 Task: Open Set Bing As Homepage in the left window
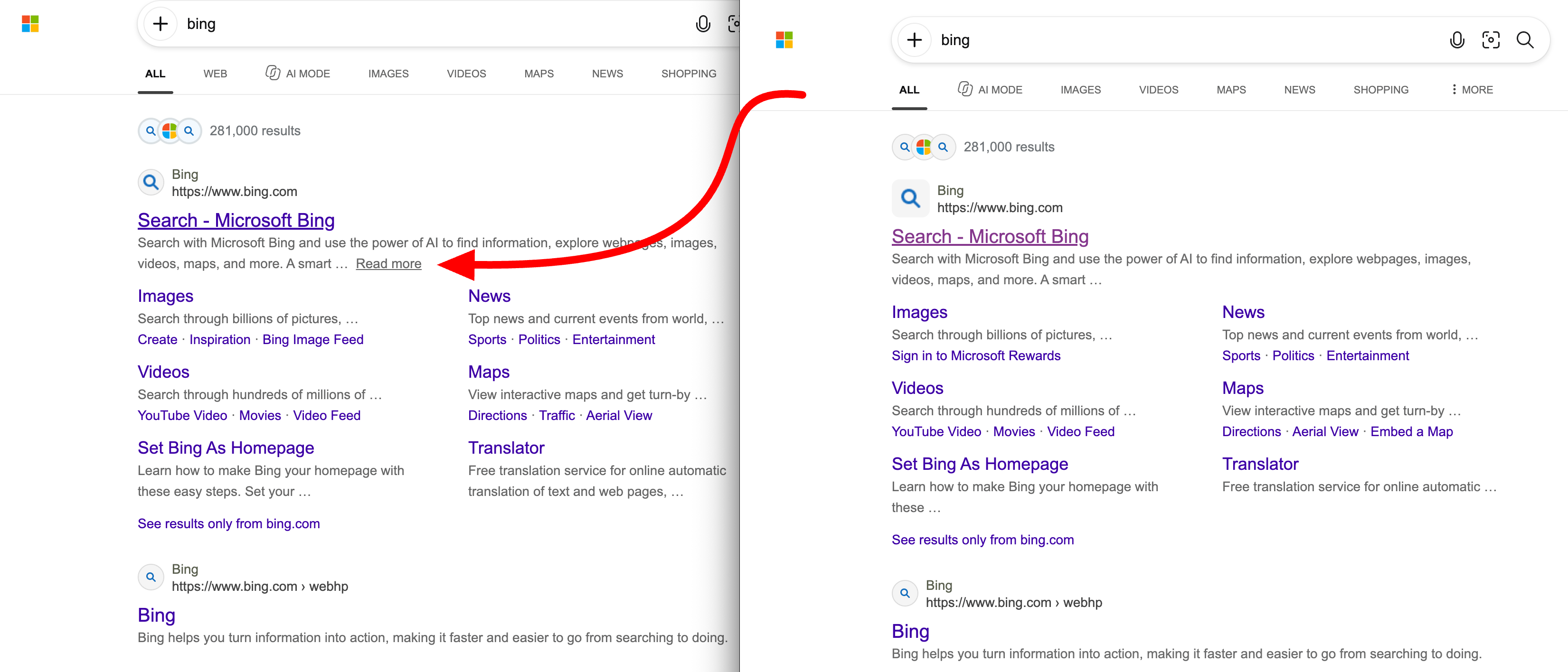coord(226,448)
